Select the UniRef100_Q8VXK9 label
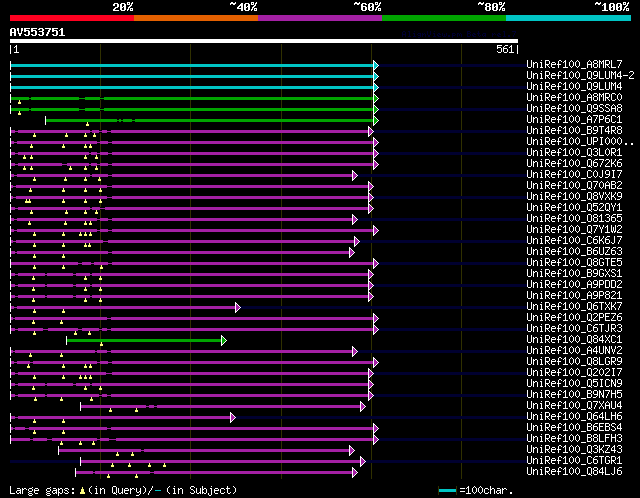The height and width of the screenshot is (498, 640). pyautogui.click(x=574, y=196)
